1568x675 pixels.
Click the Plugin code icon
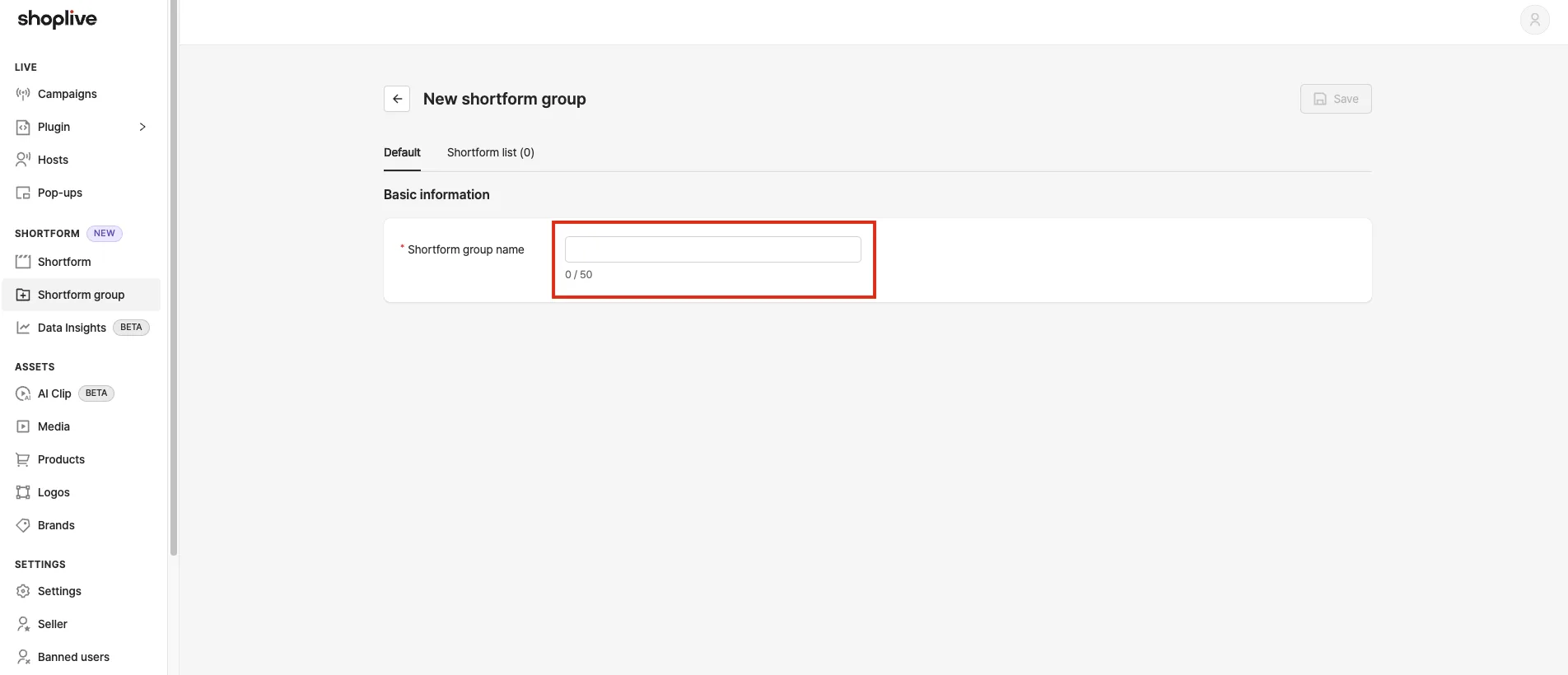(23, 127)
